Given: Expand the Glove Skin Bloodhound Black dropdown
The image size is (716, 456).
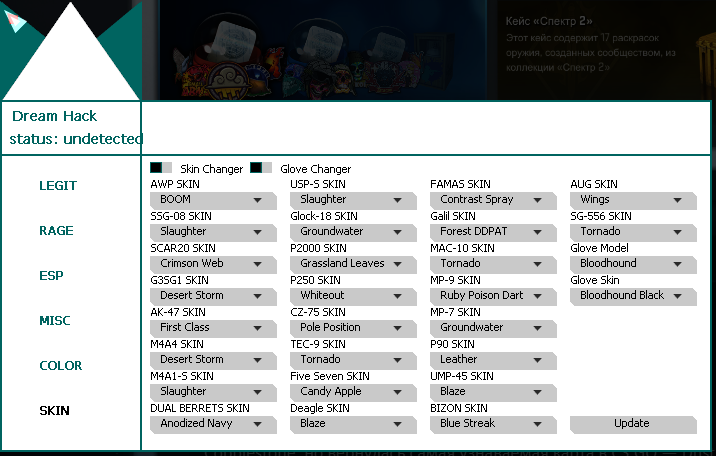Looking at the screenshot, I should pos(633,297).
